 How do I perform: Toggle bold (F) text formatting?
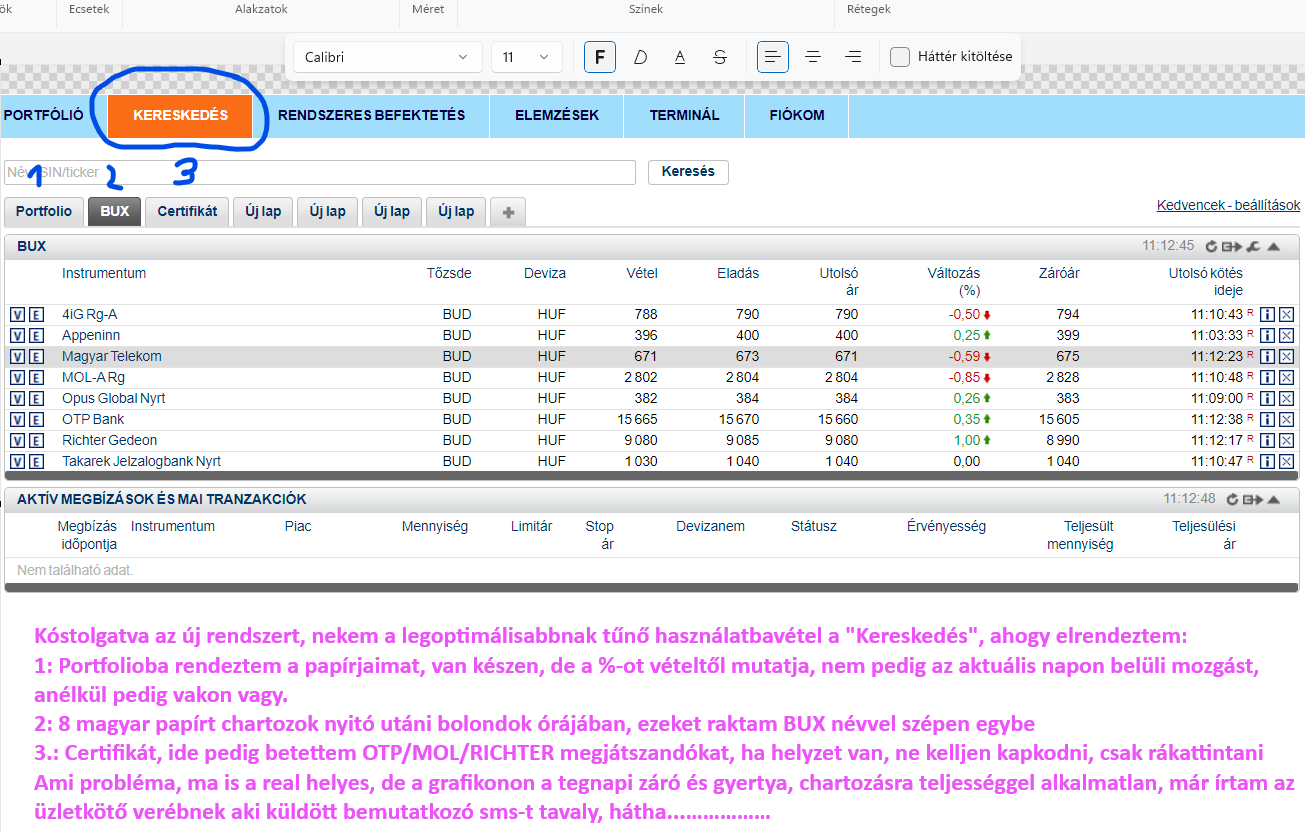click(599, 57)
